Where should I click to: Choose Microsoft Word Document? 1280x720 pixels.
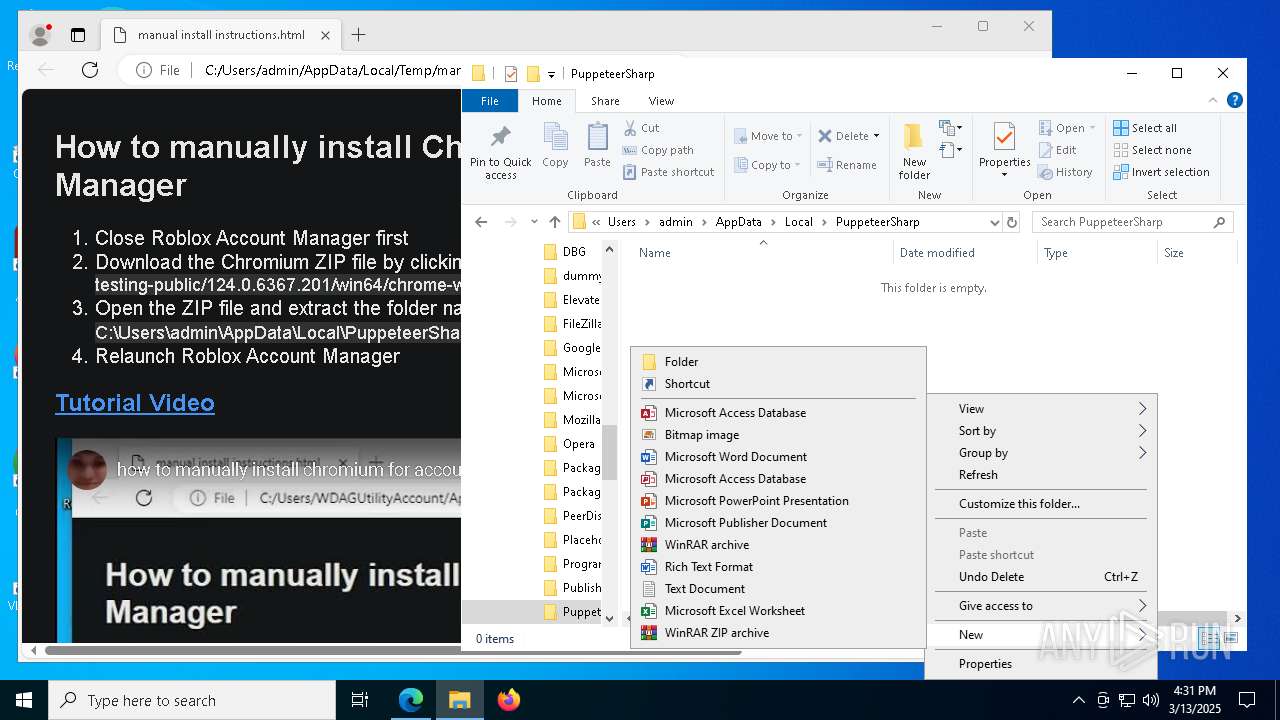pos(778,457)
